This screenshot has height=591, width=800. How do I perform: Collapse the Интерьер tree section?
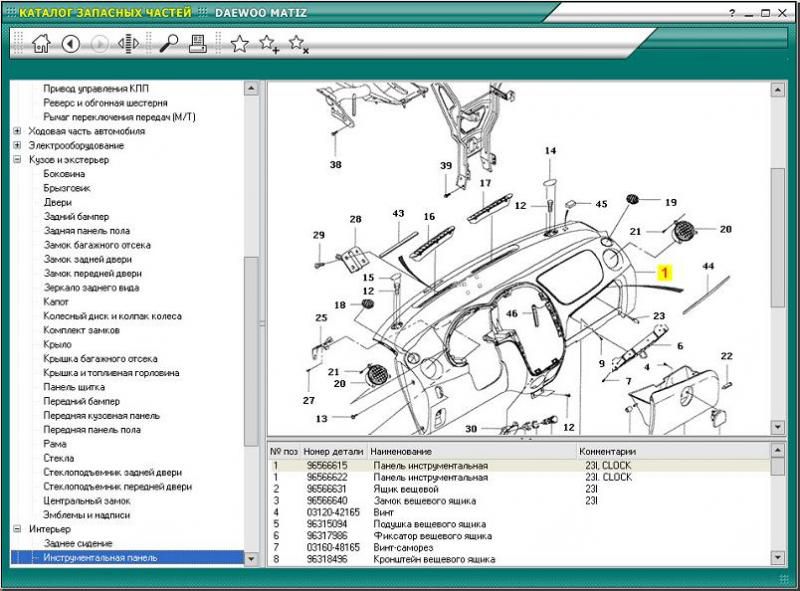pyautogui.click(x=17, y=529)
